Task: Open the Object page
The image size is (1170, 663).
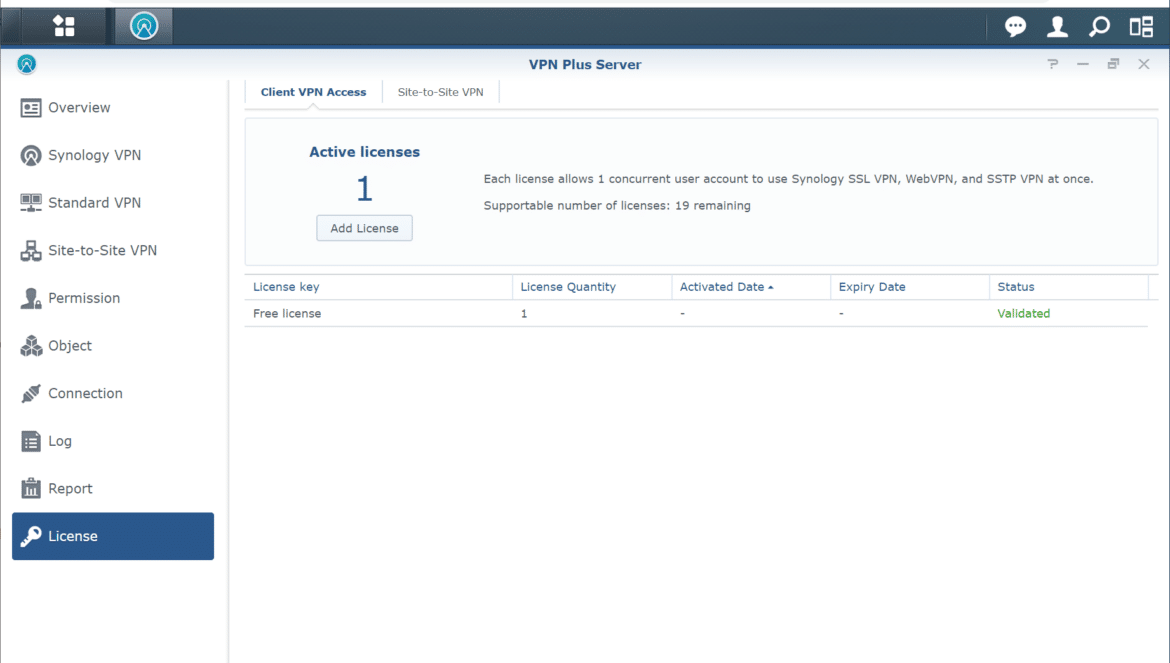Action: (x=113, y=346)
